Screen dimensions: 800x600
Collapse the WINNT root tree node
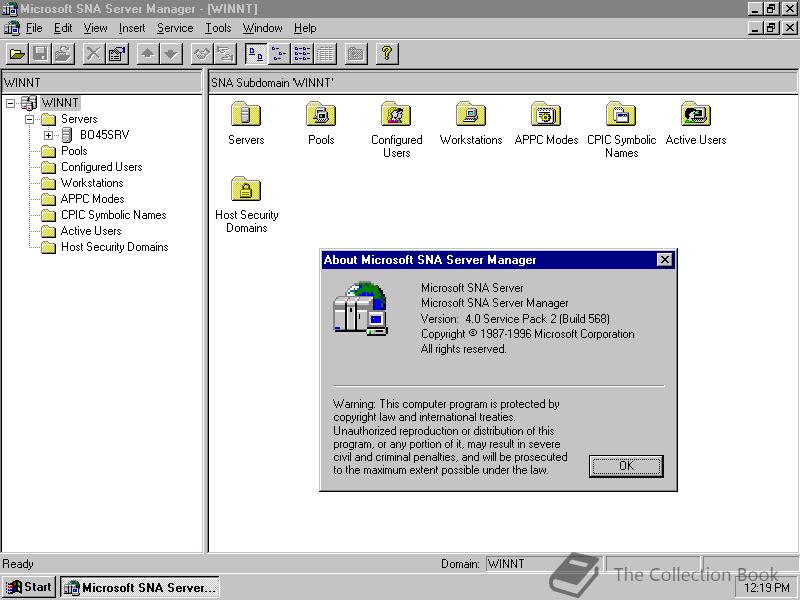tap(10, 104)
